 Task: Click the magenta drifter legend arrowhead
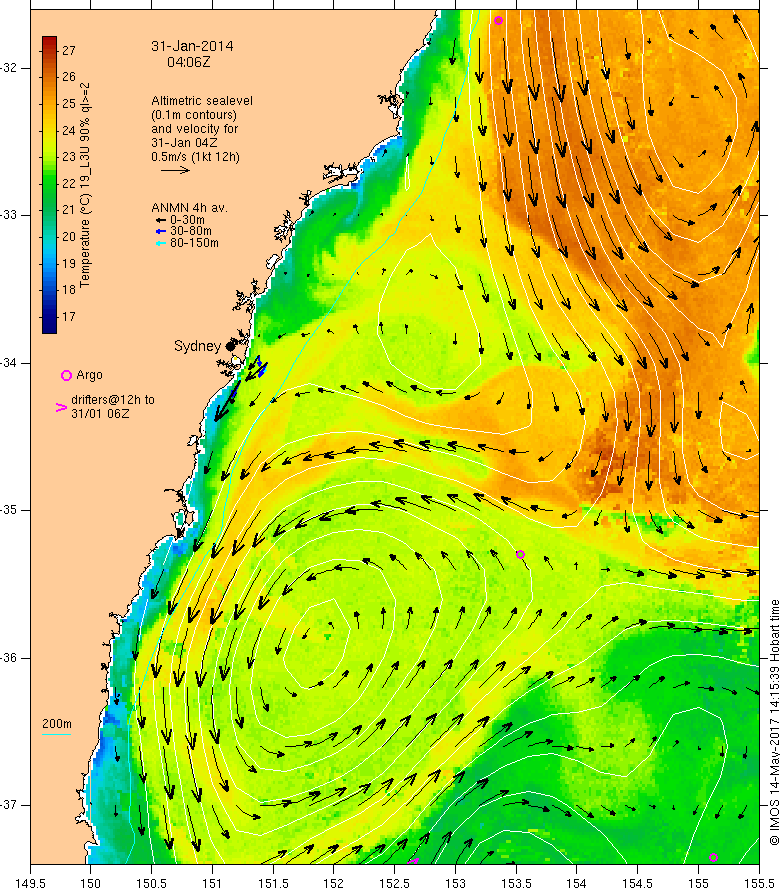click(61, 407)
